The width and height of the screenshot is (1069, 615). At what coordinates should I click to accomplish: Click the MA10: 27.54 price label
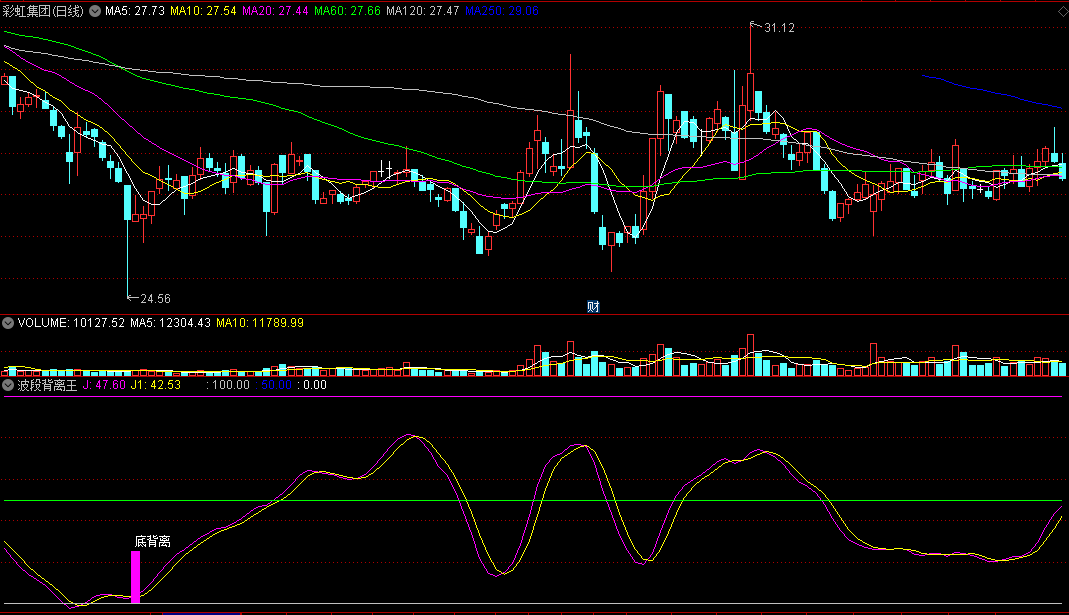click(203, 11)
